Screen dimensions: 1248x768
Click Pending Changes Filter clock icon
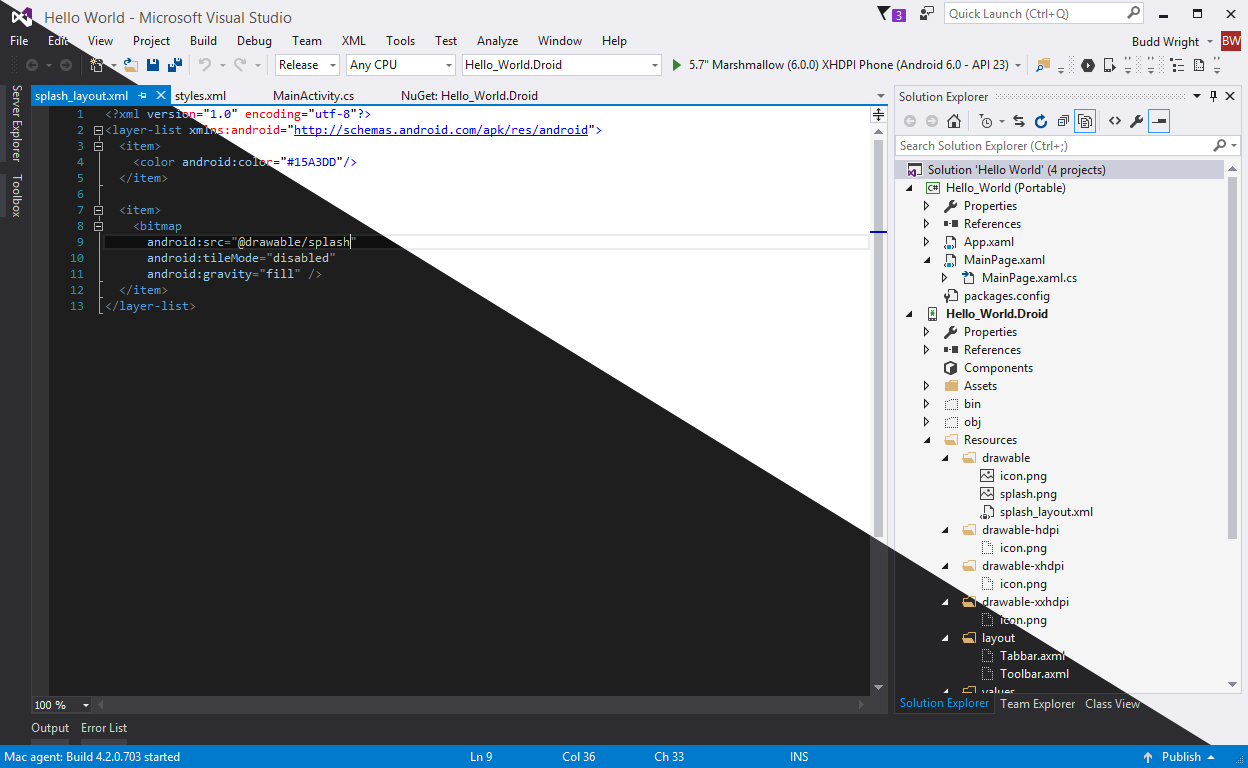pyautogui.click(x=987, y=121)
